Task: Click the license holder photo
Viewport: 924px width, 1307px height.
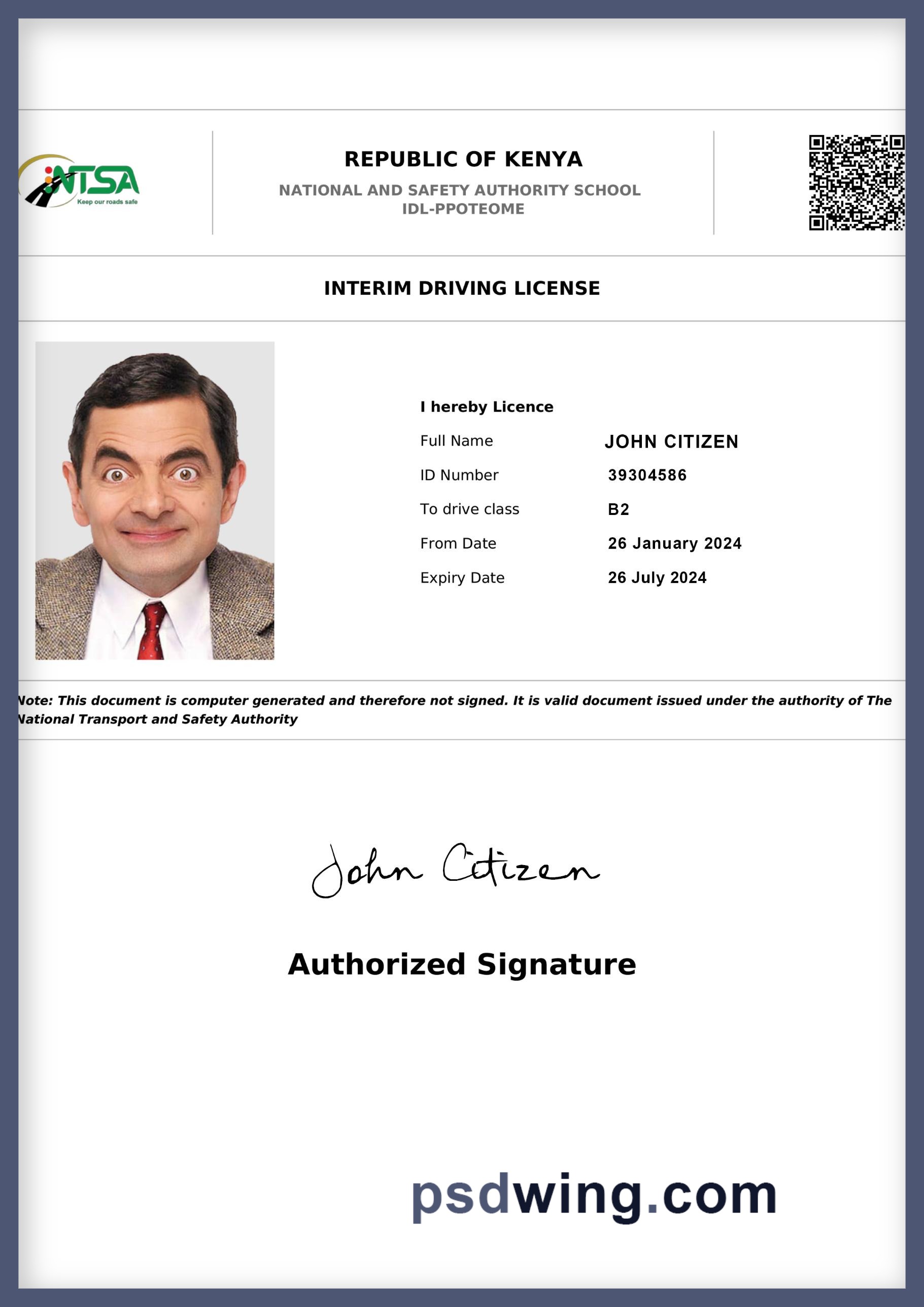Action: (x=155, y=500)
